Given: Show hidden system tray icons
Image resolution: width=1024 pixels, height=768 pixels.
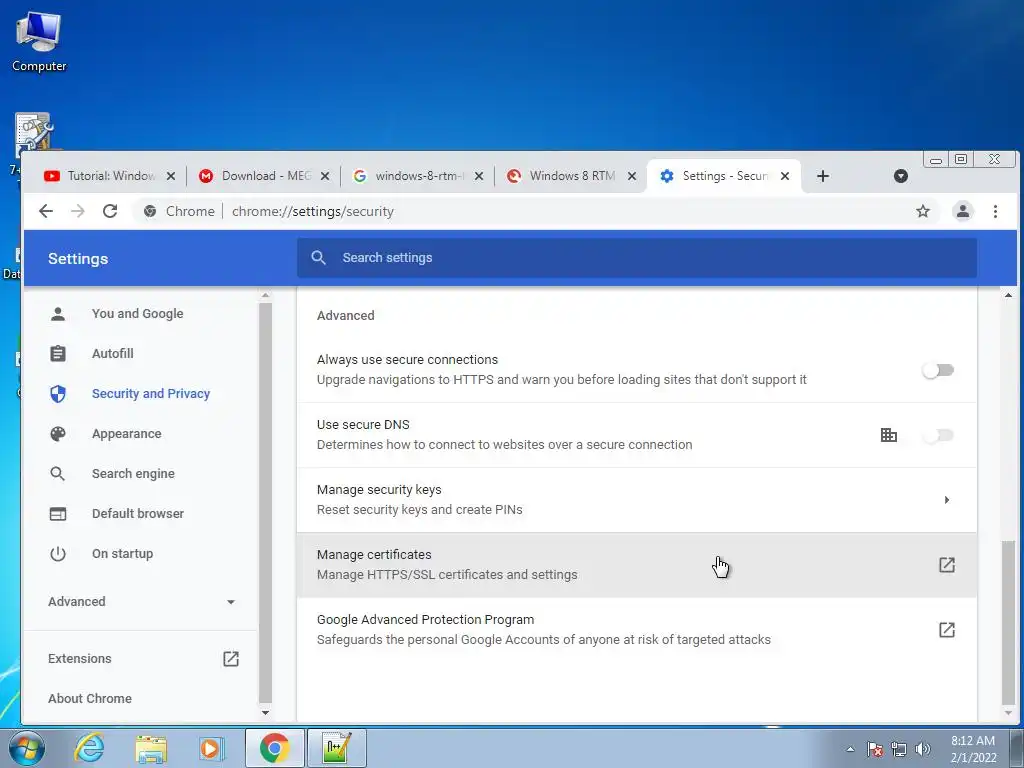Looking at the screenshot, I should [850, 749].
